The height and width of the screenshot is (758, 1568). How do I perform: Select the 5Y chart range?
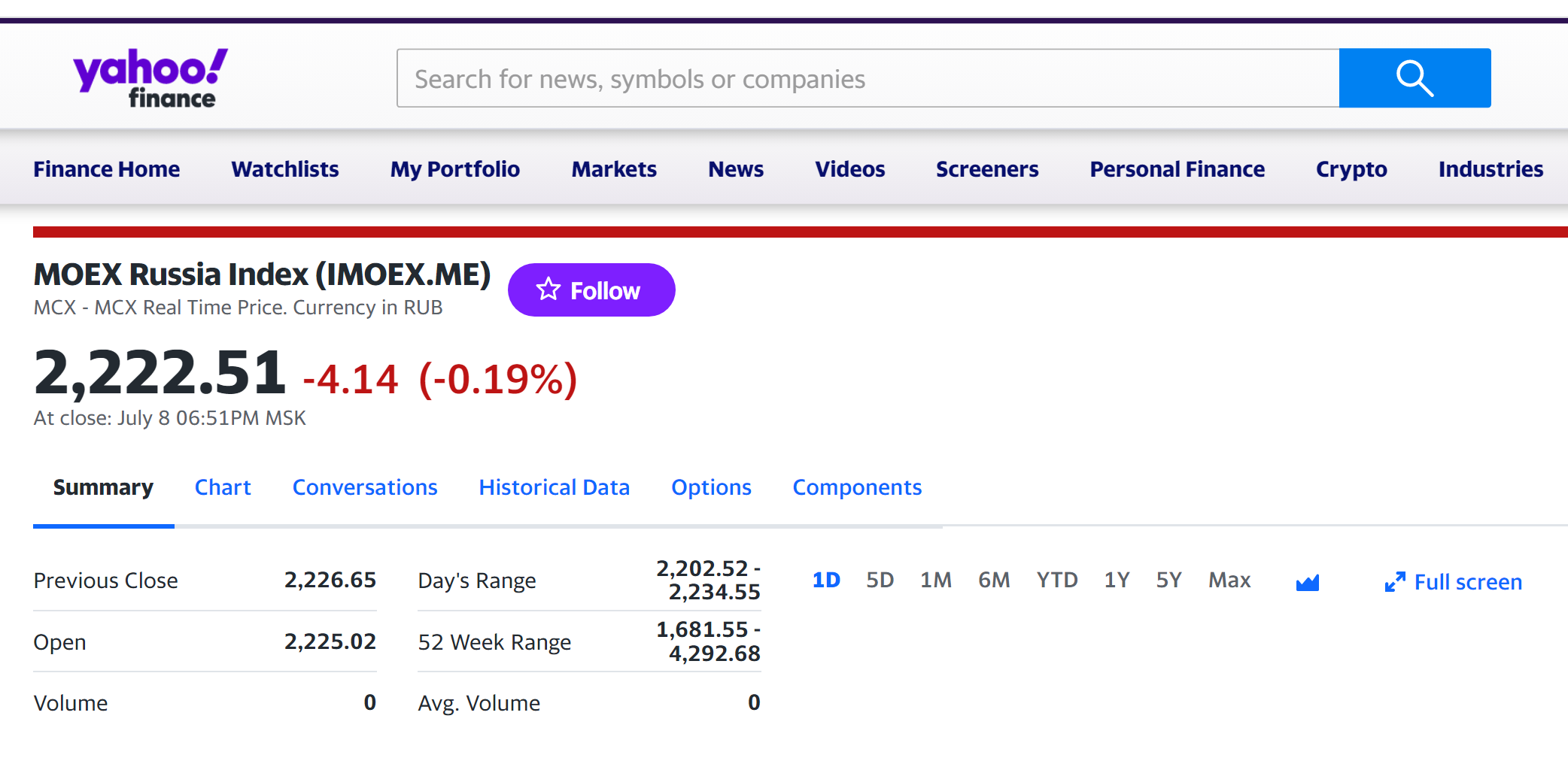tap(1168, 580)
